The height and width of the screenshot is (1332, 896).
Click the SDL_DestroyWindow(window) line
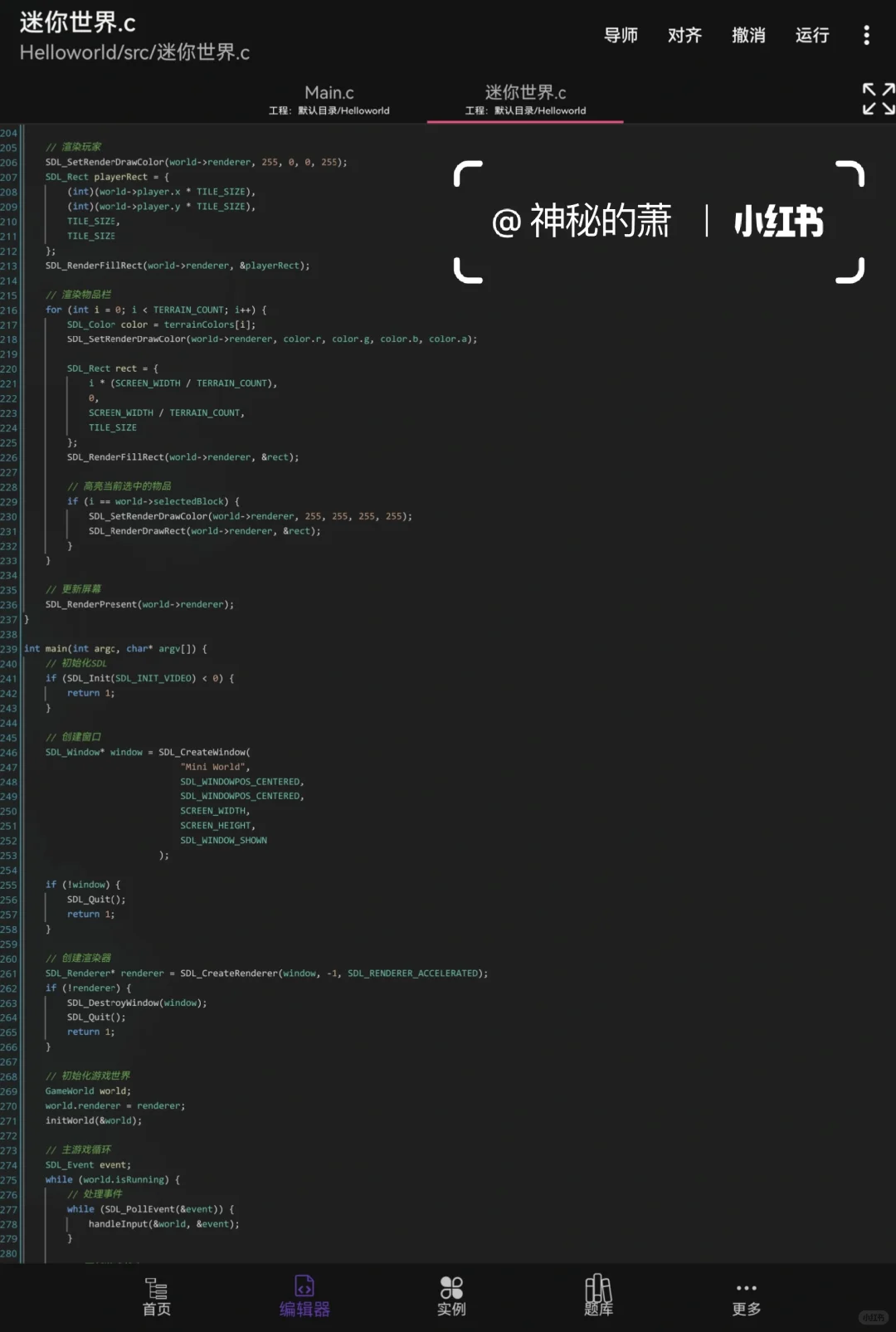pyautogui.click(x=137, y=1003)
